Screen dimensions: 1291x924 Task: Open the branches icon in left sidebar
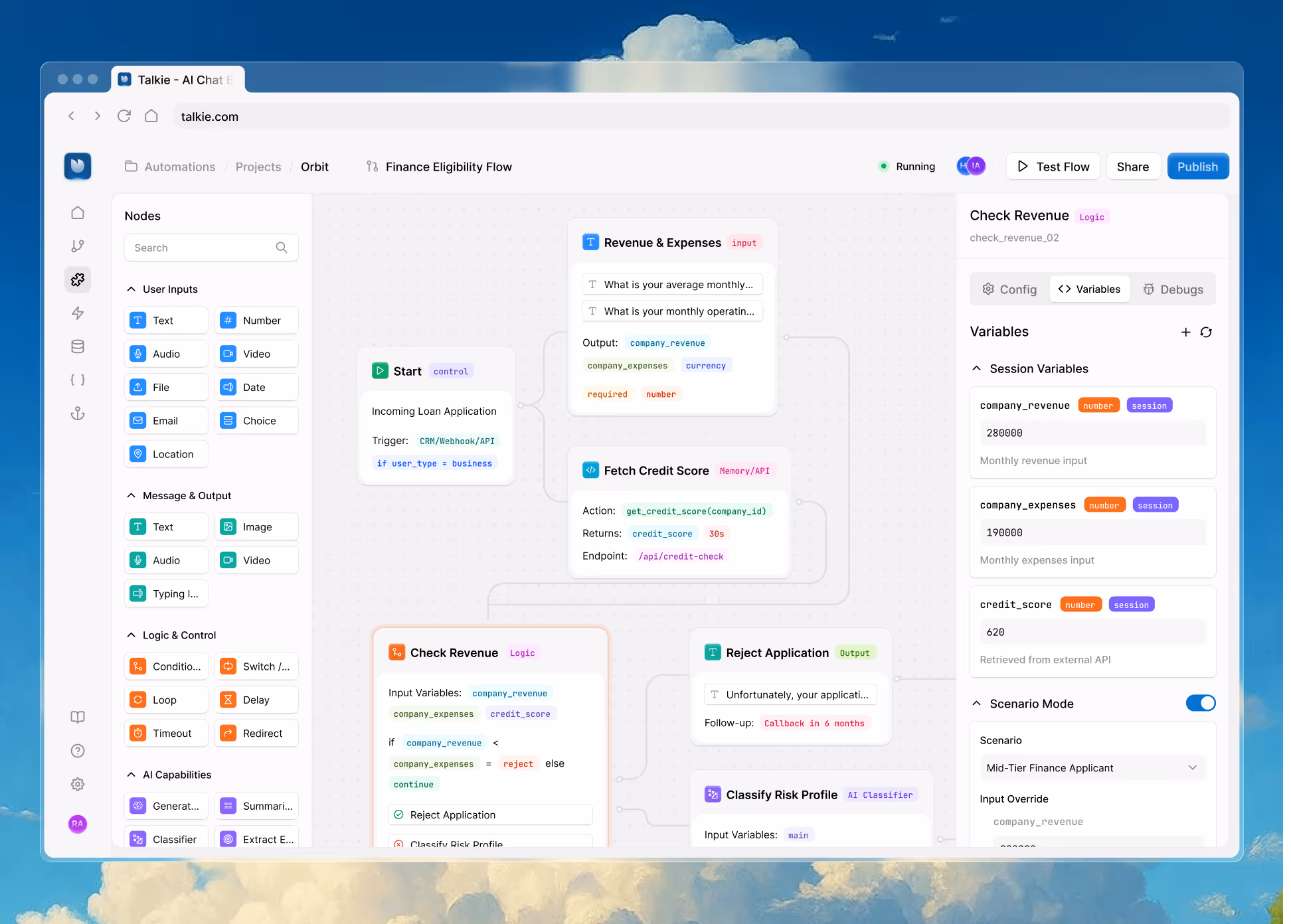coord(78,246)
